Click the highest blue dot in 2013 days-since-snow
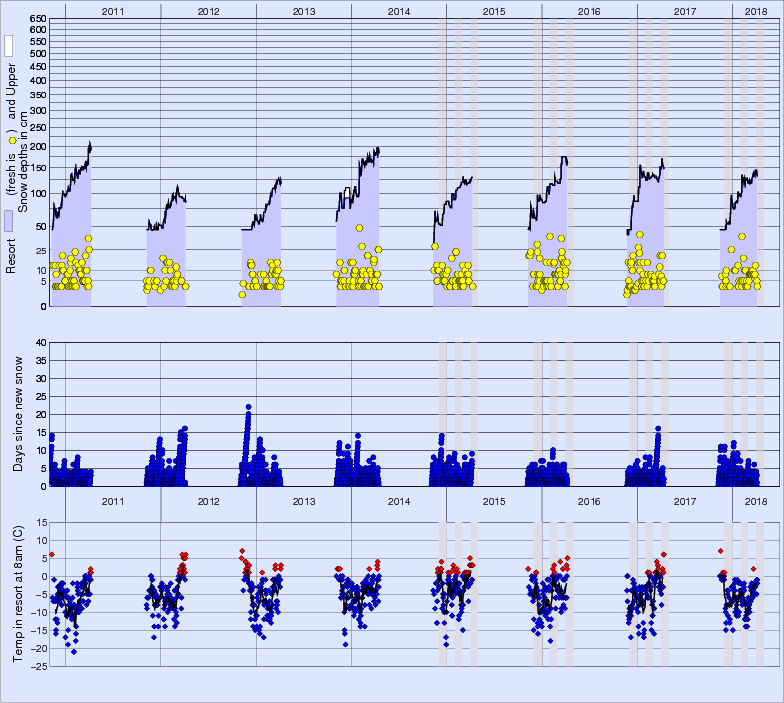Image resolution: width=784 pixels, height=703 pixels. 248,407
